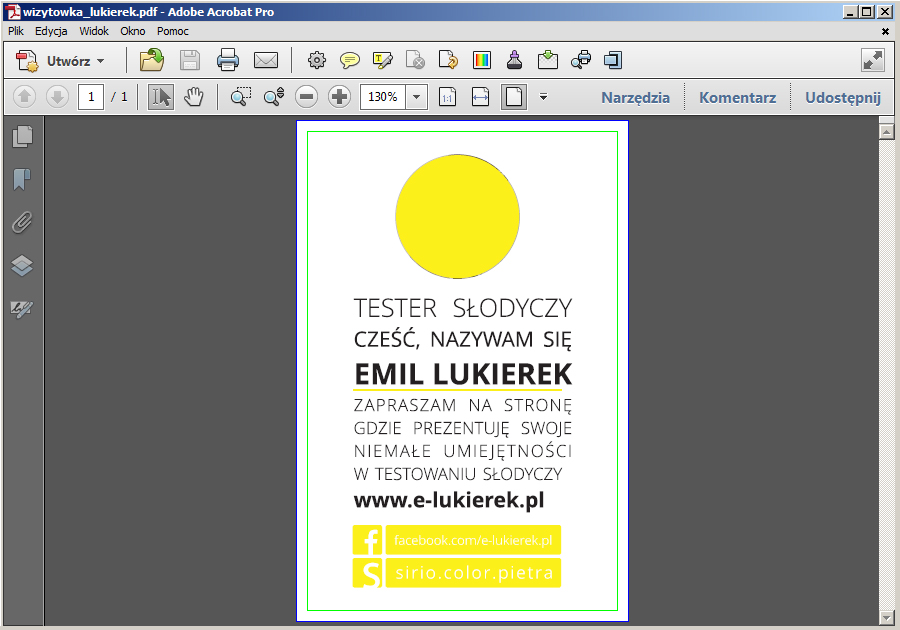
Task: Open the Edycja menu
Action: coord(51,31)
